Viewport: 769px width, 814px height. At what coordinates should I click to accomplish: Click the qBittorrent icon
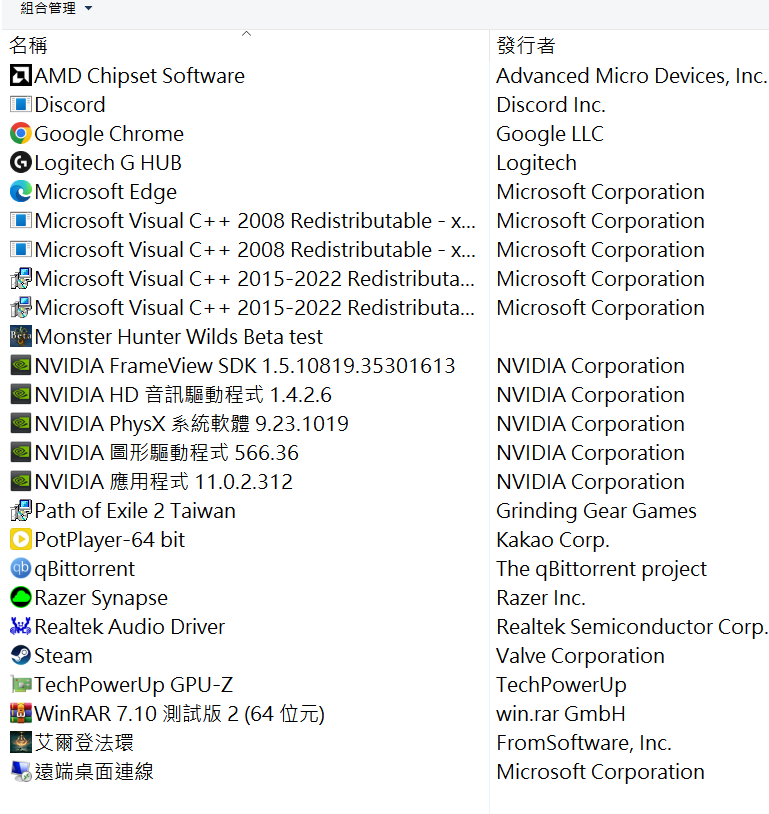tap(21, 569)
